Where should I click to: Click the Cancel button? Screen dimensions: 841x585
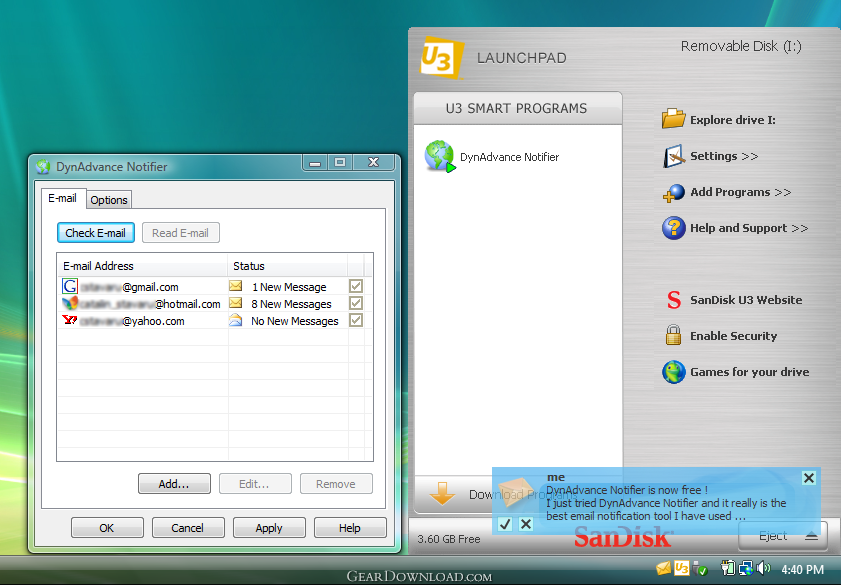tap(188, 528)
